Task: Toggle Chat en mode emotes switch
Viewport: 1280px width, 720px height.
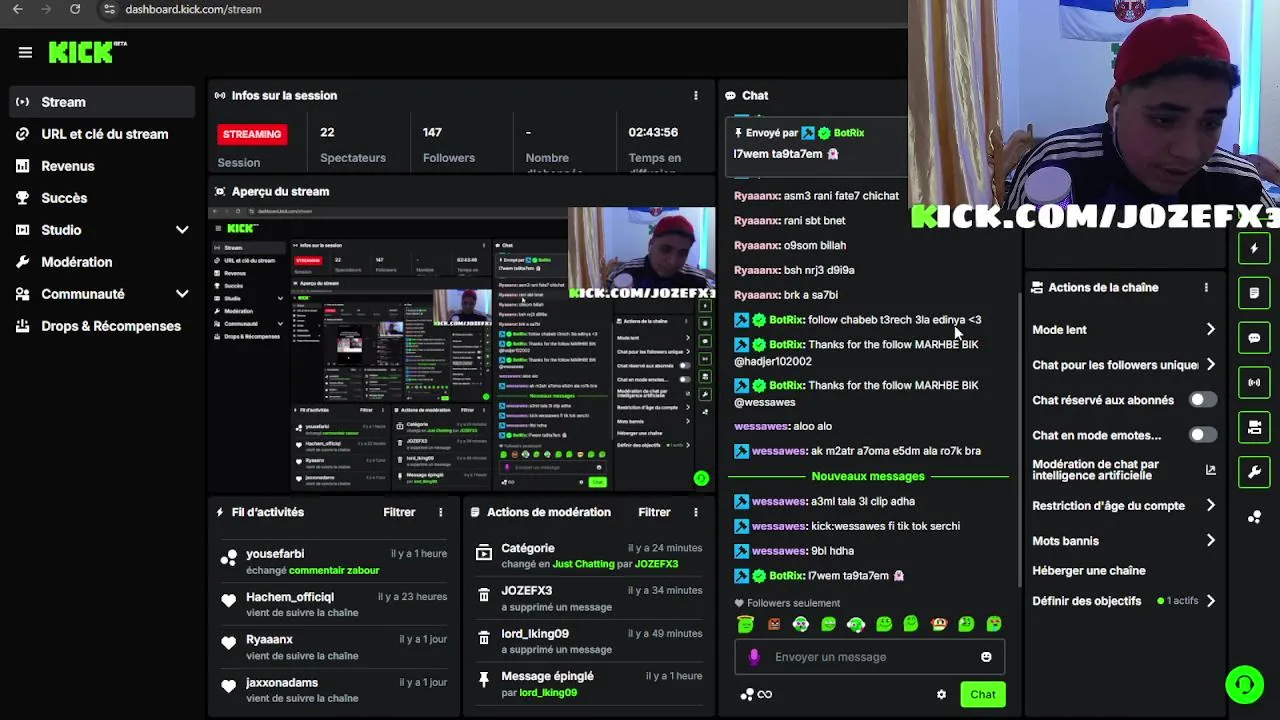Action: pyautogui.click(x=1203, y=435)
